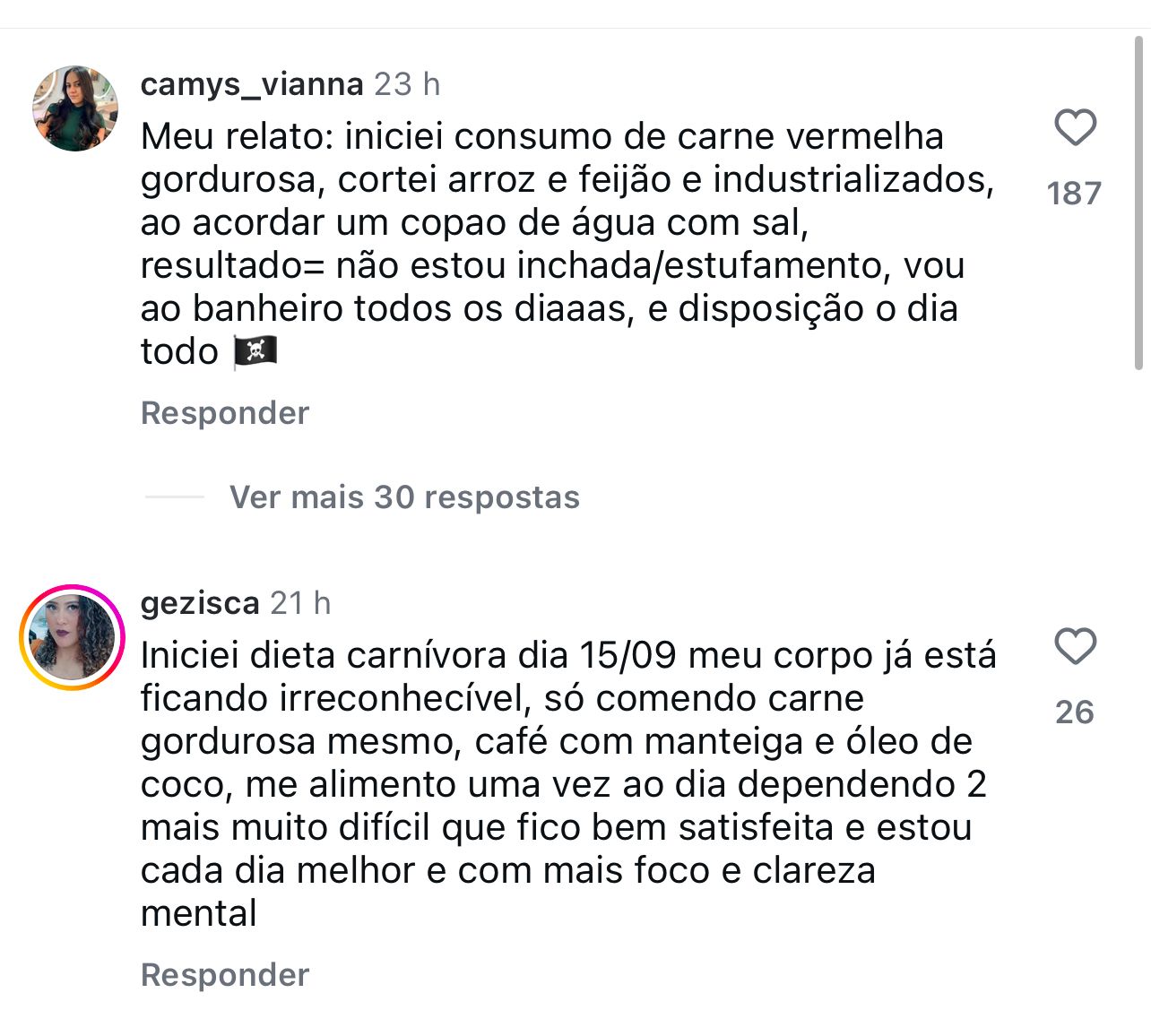Click the 23 h timestamp
The width and height of the screenshot is (1151, 1036).
coord(407,84)
